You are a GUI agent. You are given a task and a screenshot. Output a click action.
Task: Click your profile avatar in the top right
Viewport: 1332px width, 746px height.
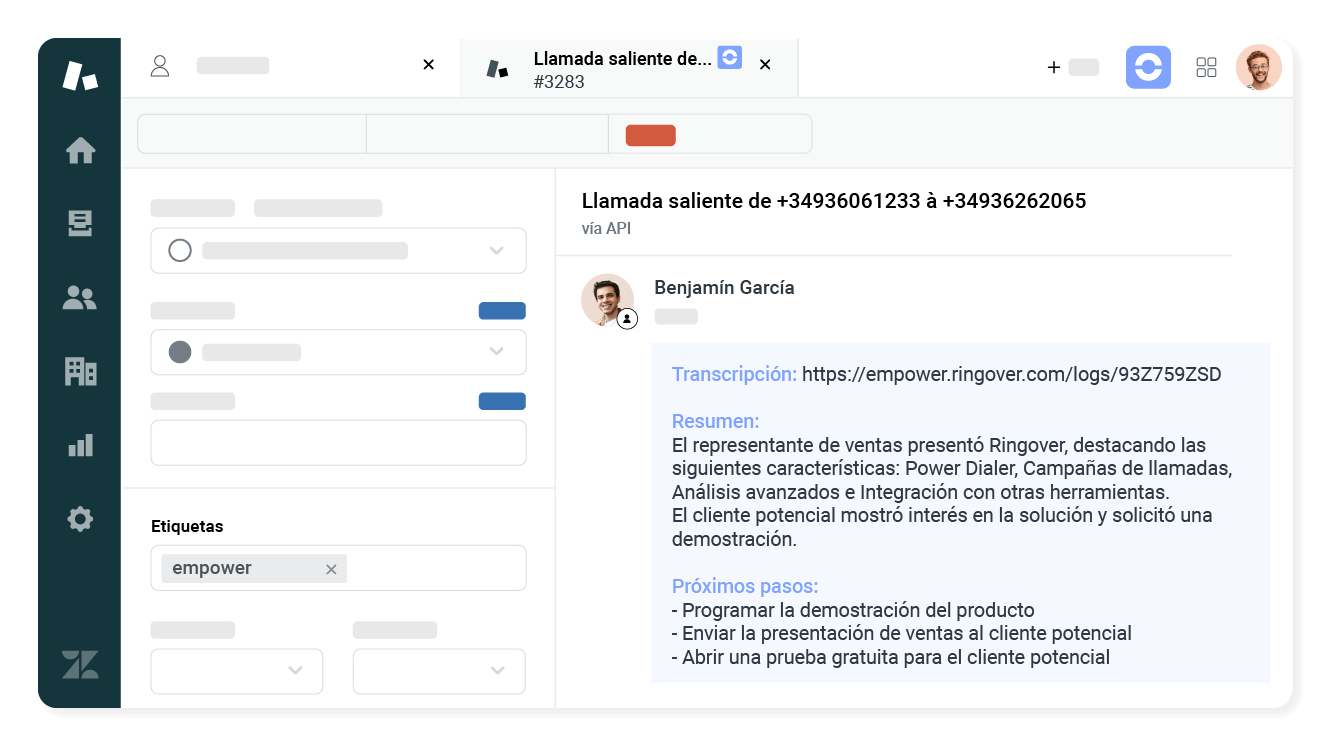[x=1259, y=67]
